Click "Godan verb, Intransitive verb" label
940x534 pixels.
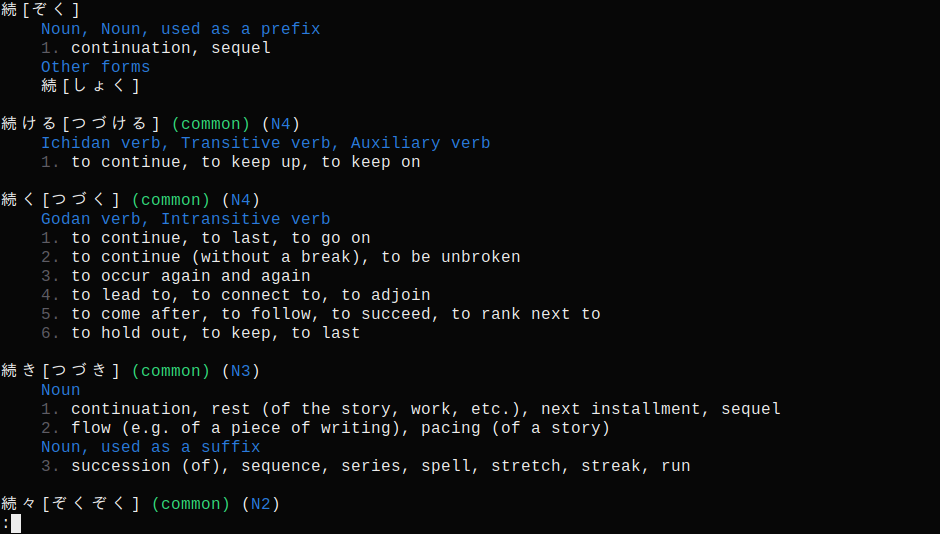click(185, 219)
